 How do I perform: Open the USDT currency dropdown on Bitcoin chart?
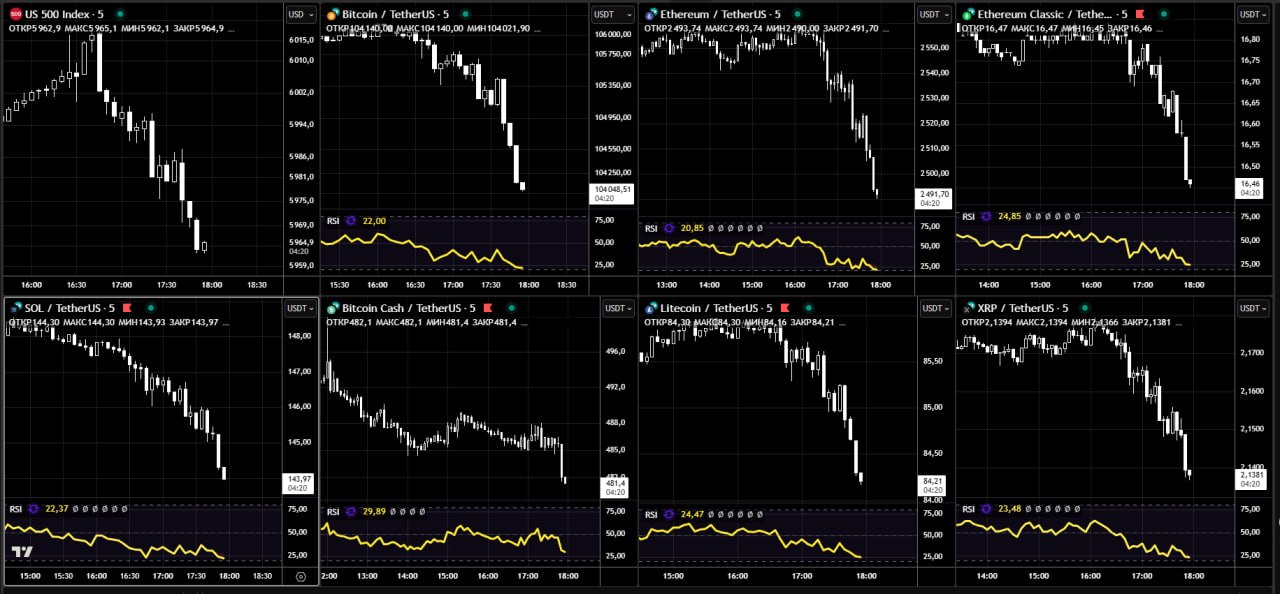pyautogui.click(x=611, y=14)
